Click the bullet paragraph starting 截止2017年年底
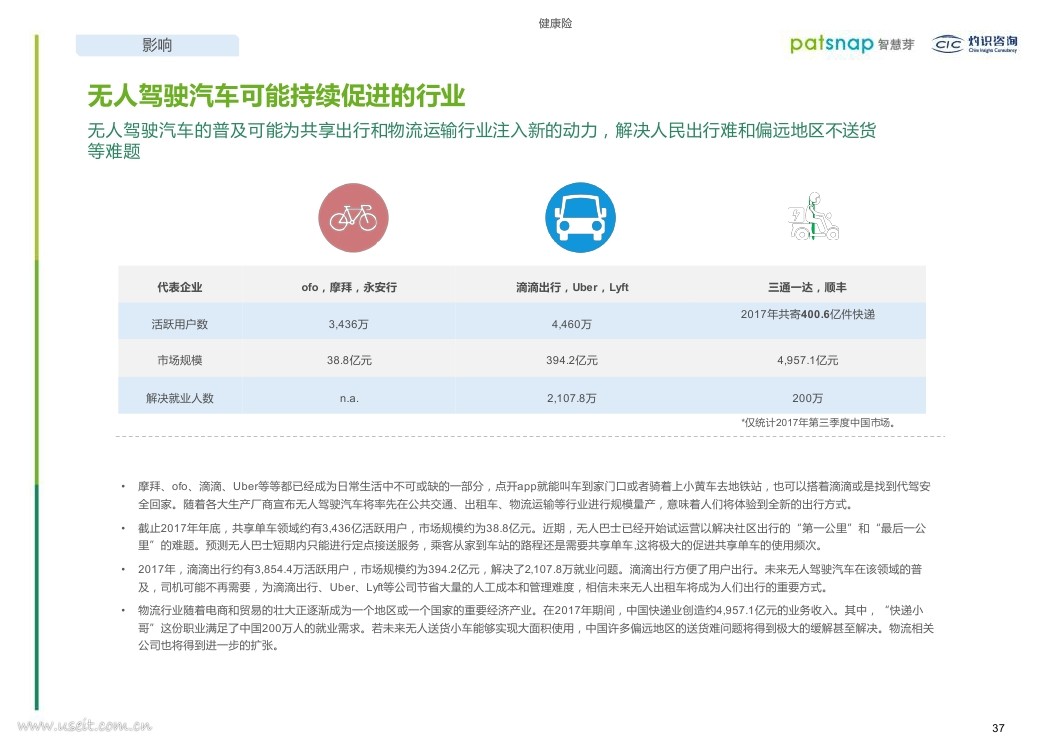 tap(532, 537)
